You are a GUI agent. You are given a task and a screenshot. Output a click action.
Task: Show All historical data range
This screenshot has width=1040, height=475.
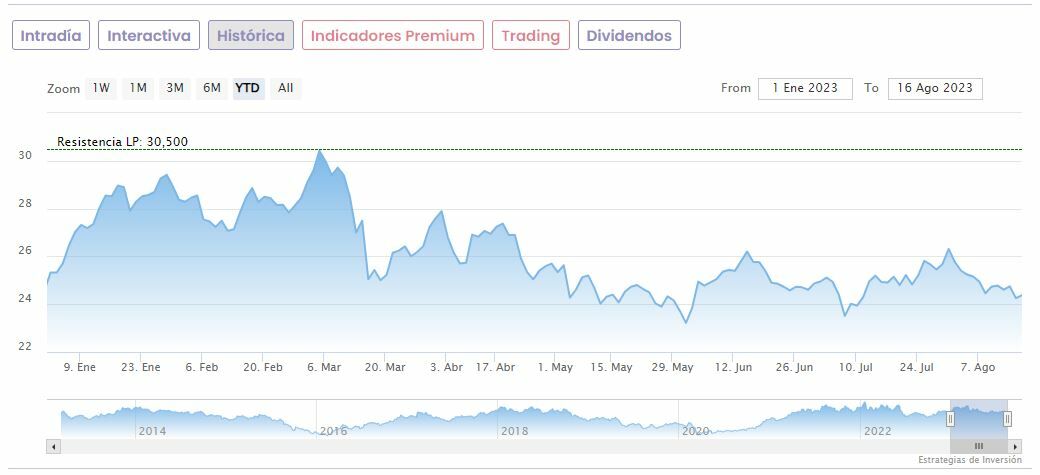pyautogui.click(x=286, y=88)
